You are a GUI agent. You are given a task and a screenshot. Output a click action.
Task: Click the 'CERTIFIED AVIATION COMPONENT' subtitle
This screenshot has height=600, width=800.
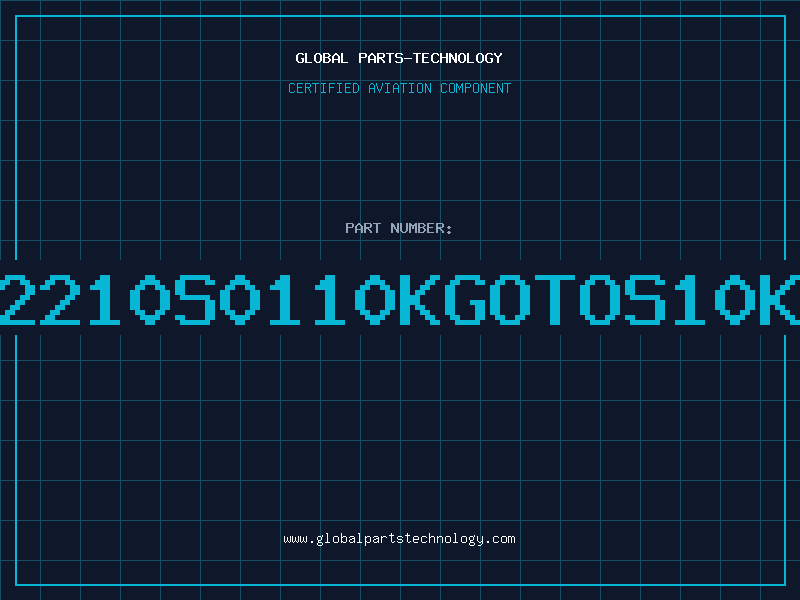[399, 88]
